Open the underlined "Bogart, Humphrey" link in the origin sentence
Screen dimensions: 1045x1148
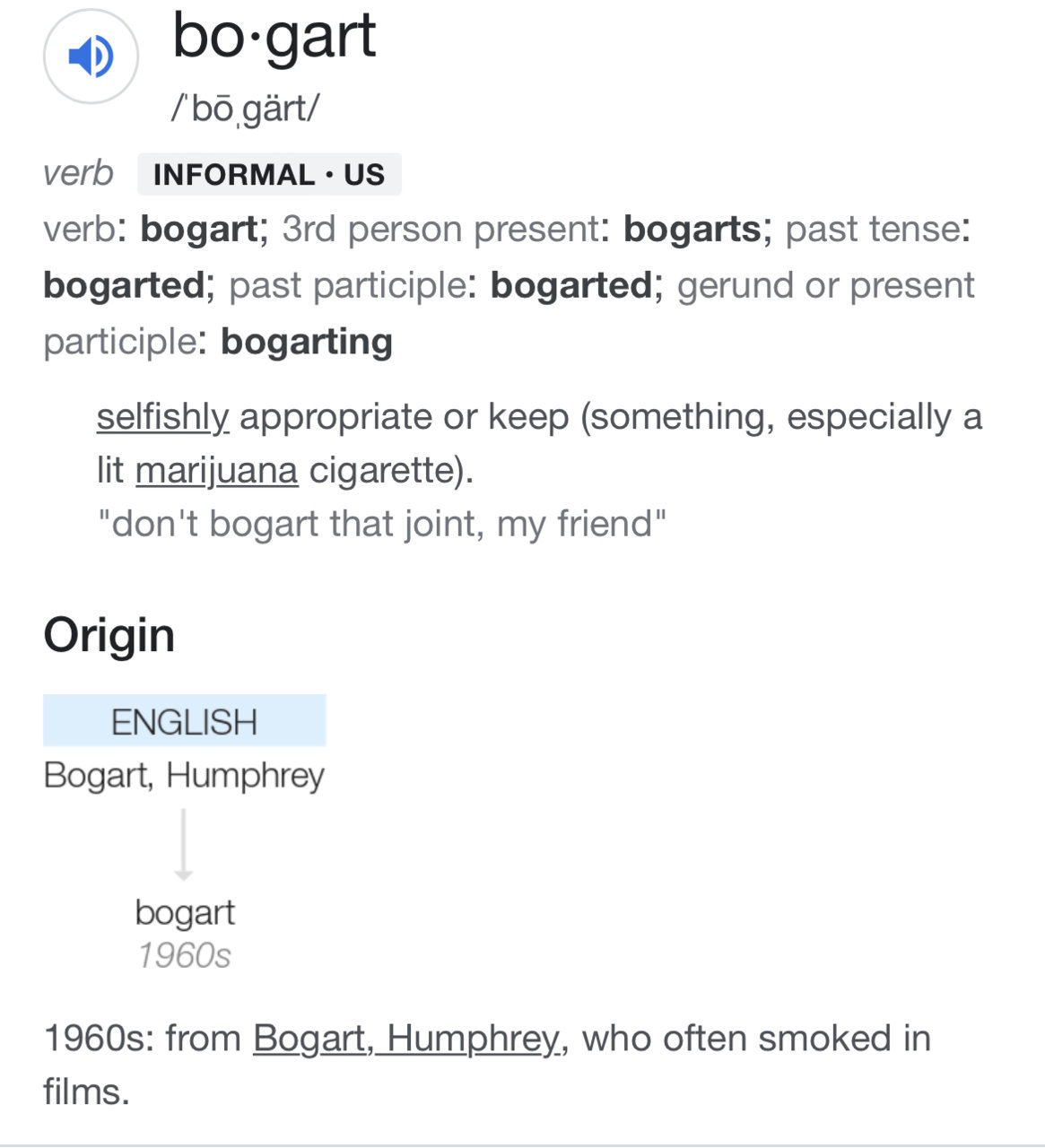point(406,1039)
